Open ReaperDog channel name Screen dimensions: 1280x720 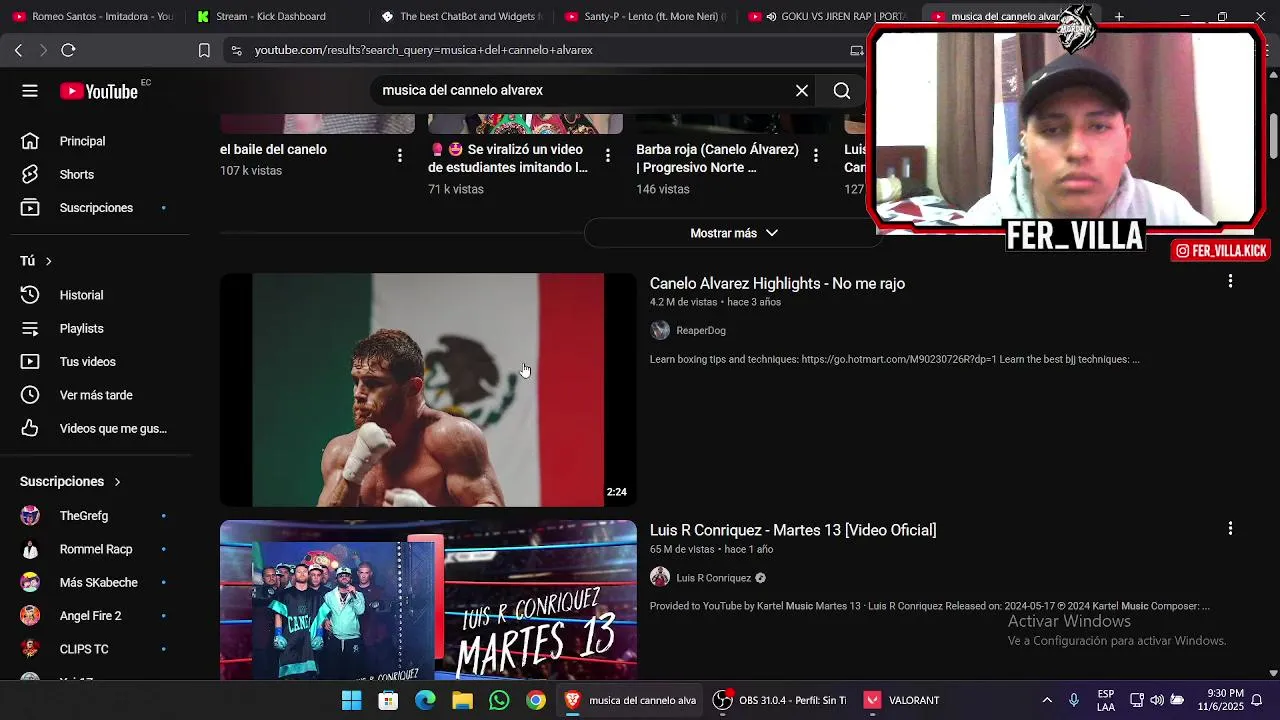[701, 330]
